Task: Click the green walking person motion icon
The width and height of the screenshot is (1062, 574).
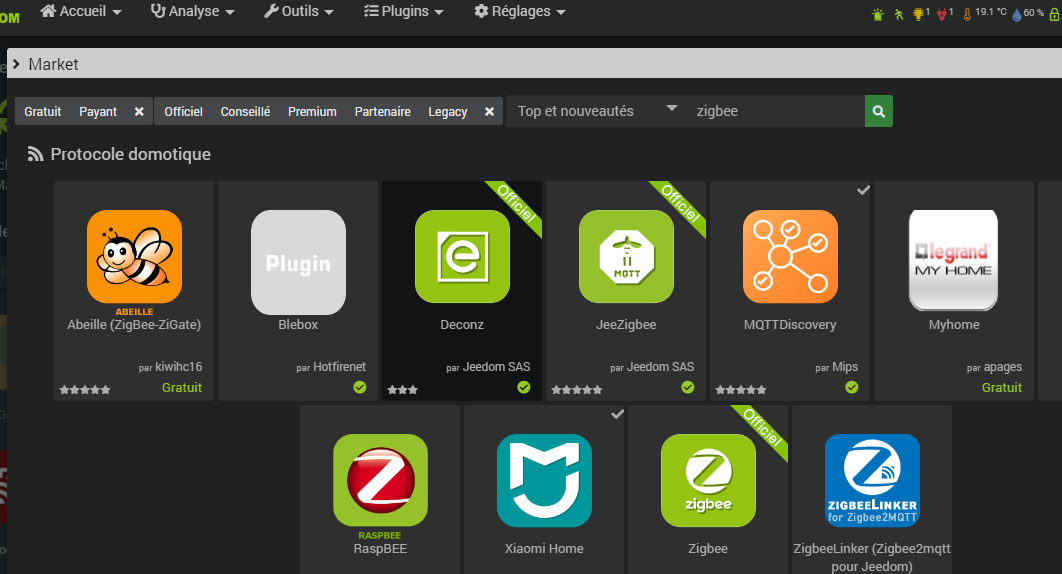Action: click(x=899, y=14)
